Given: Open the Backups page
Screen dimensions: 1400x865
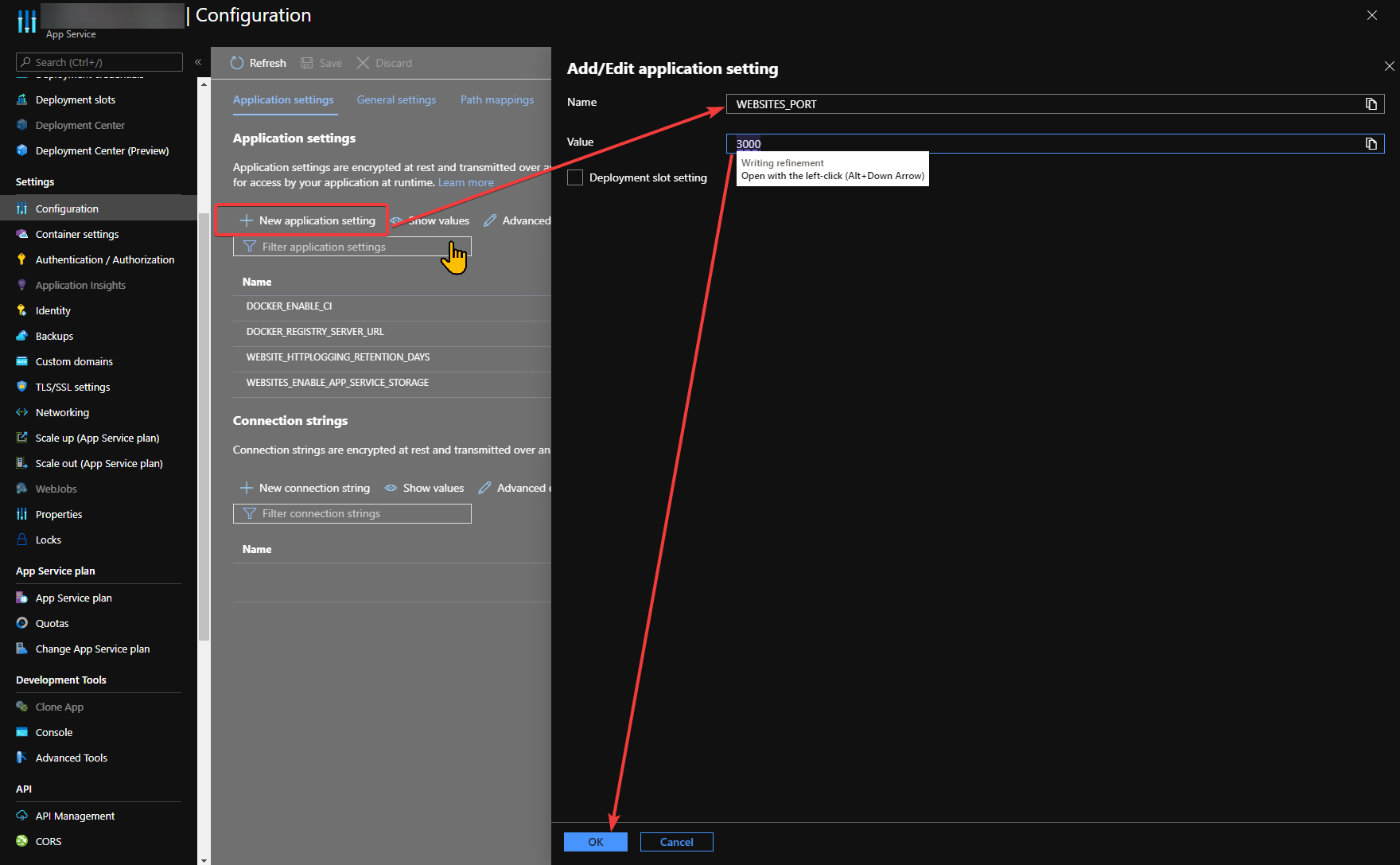Looking at the screenshot, I should [x=54, y=336].
